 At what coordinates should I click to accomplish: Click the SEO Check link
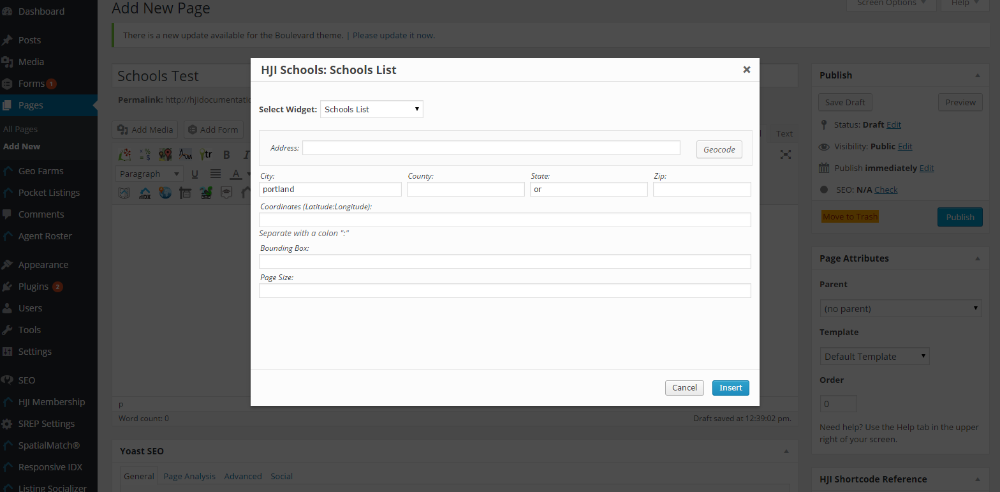[x=886, y=190]
